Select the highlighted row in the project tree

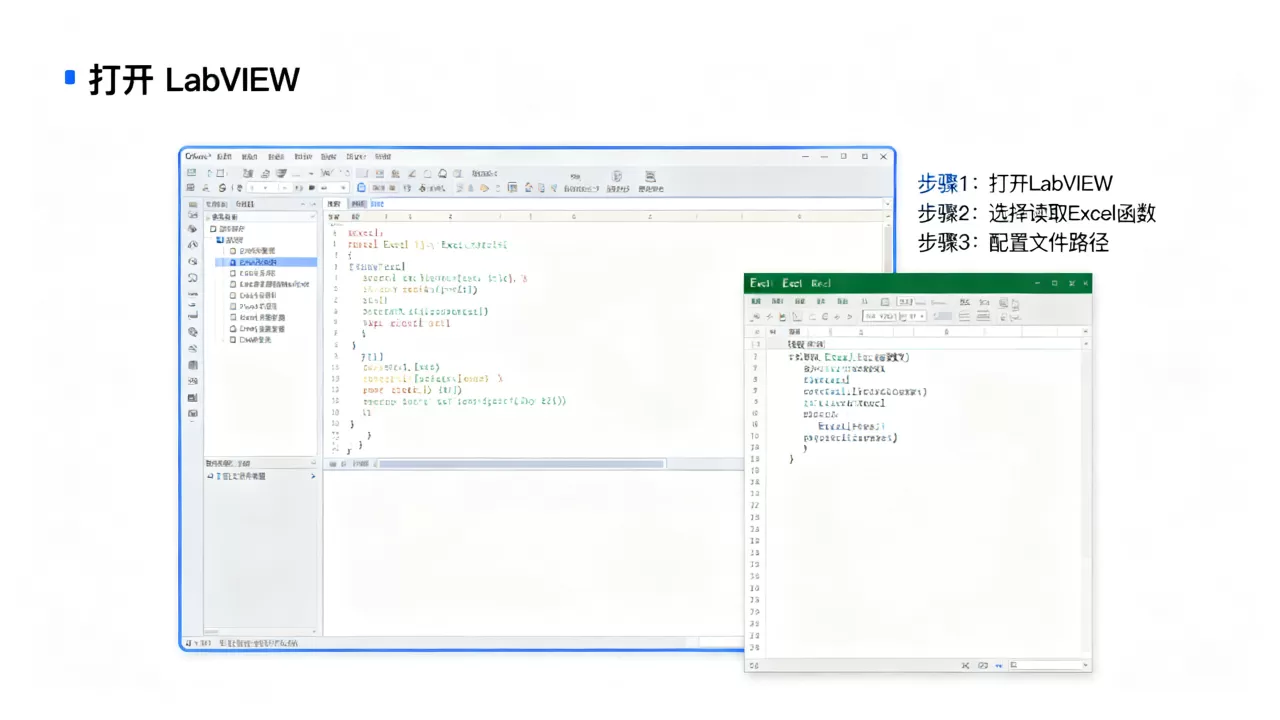point(266,262)
